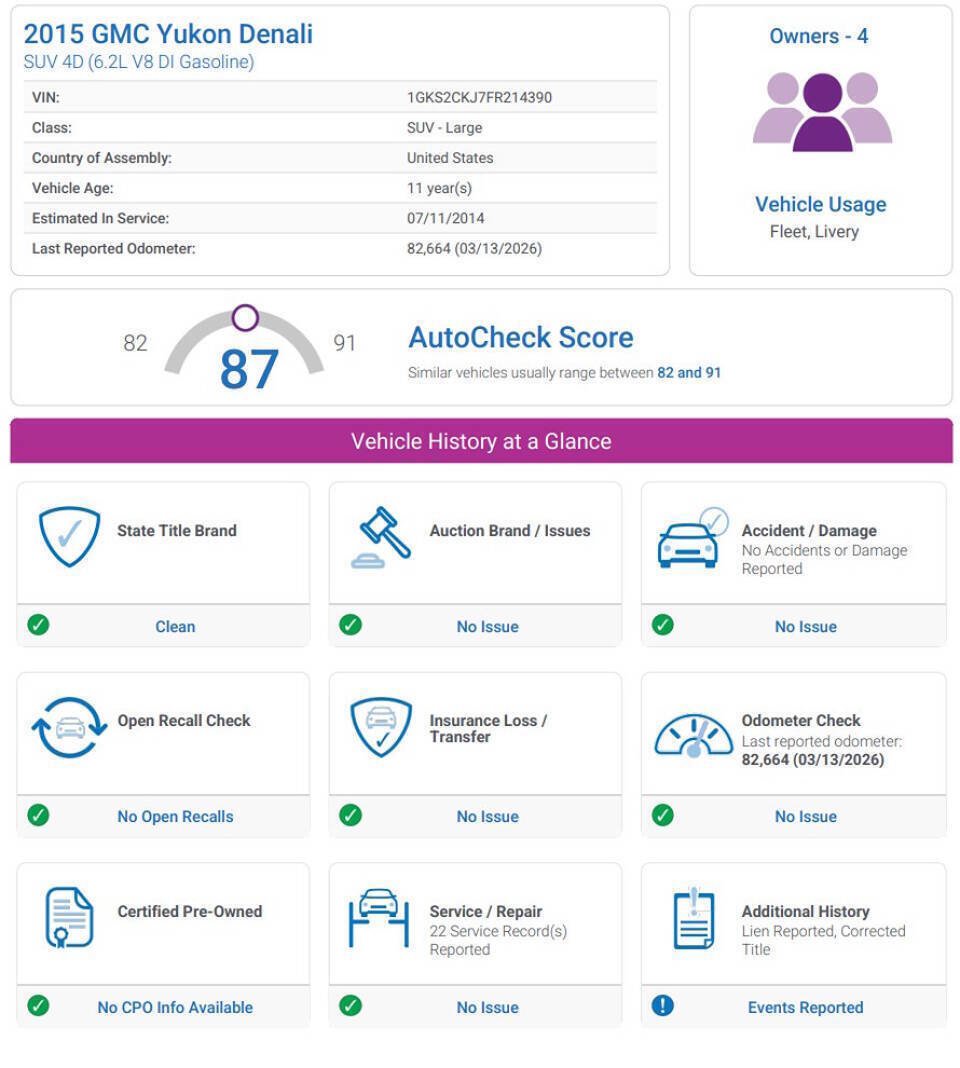Image resolution: width=960 pixels, height=1068 pixels.
Task: Click the AutoCheck Score heading
Action: point(521,338)
